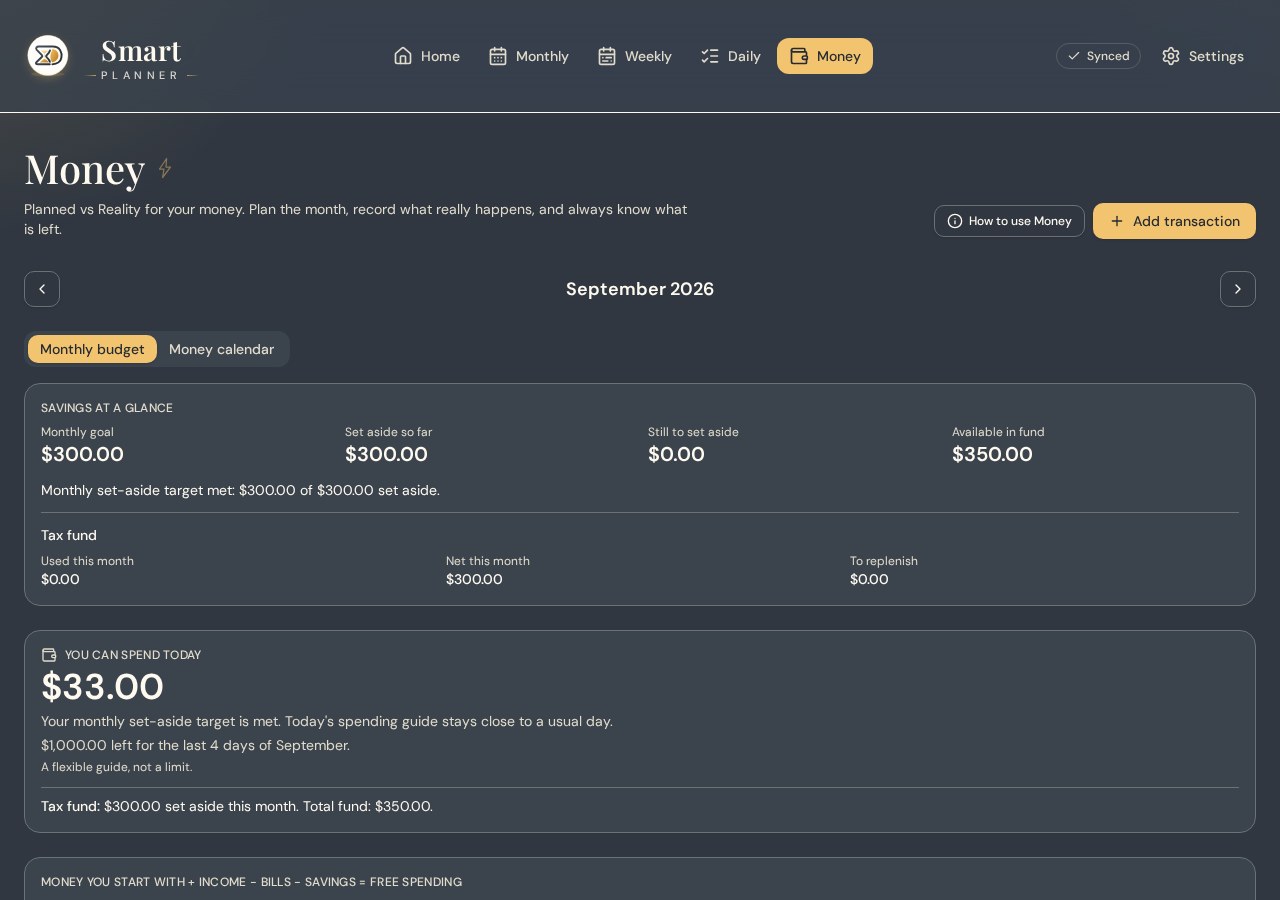This screenshot has width=1280, height=900.
Task: Click the To replenish $0.00 value
Action: (869, 579)
